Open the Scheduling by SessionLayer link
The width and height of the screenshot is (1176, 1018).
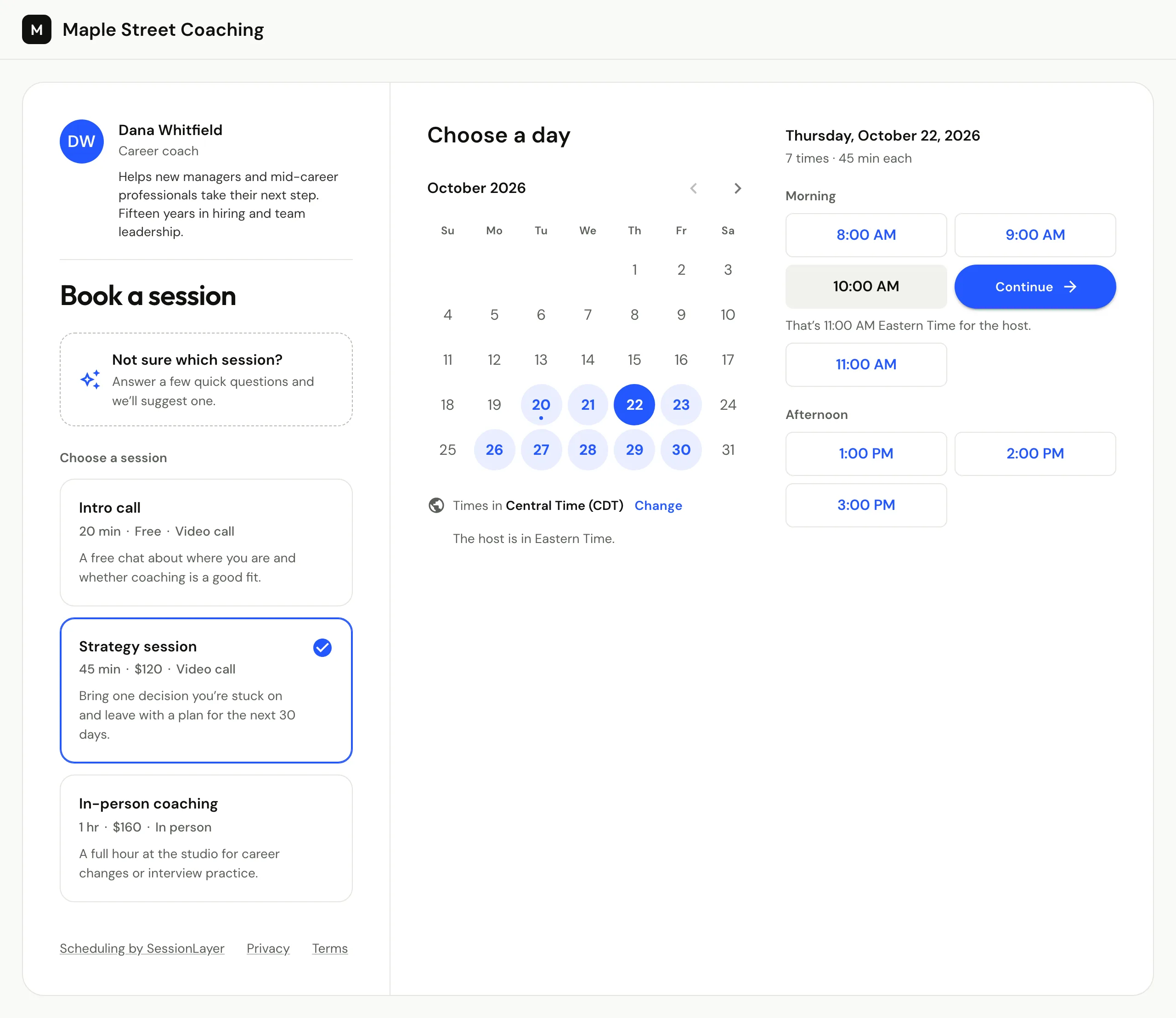point(142,949)
